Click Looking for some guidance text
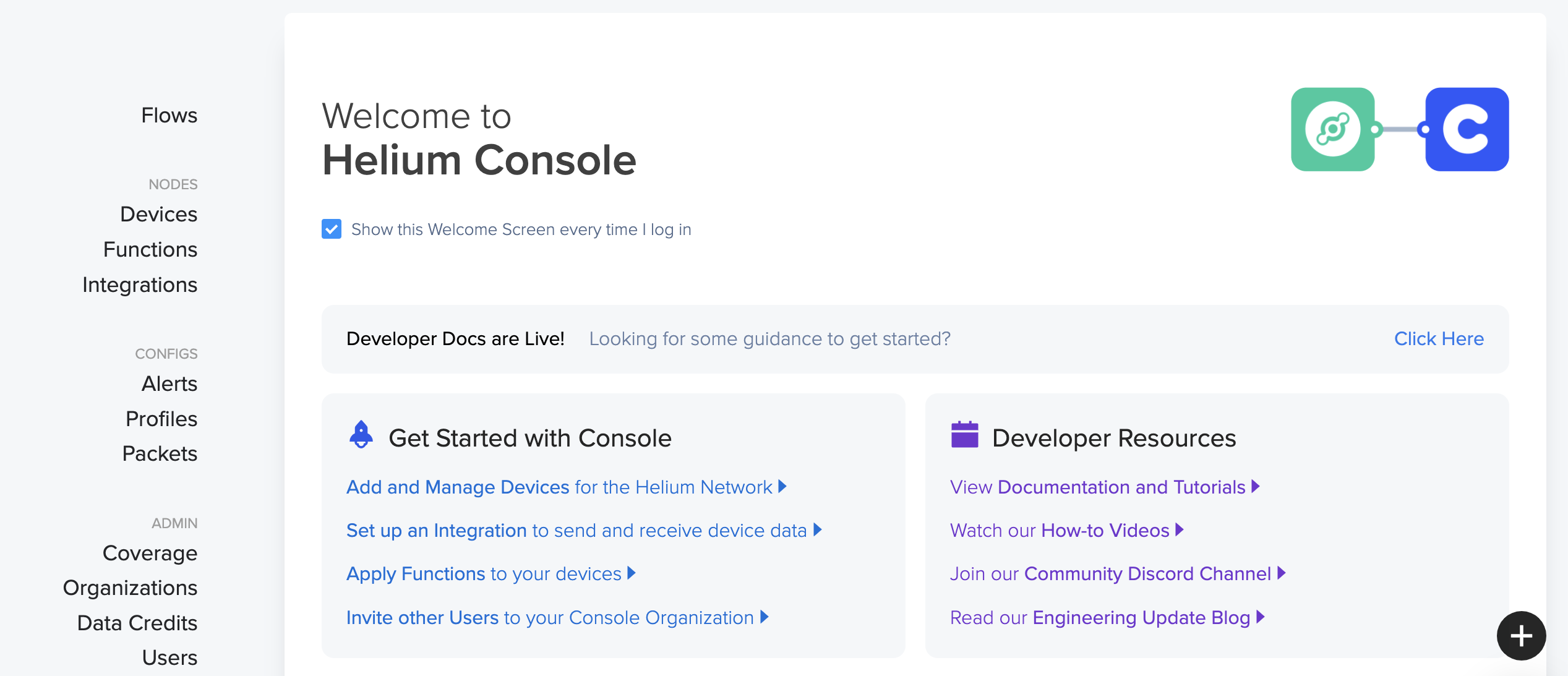This screenshot has height=676, width=1568. tap(769, 339)
